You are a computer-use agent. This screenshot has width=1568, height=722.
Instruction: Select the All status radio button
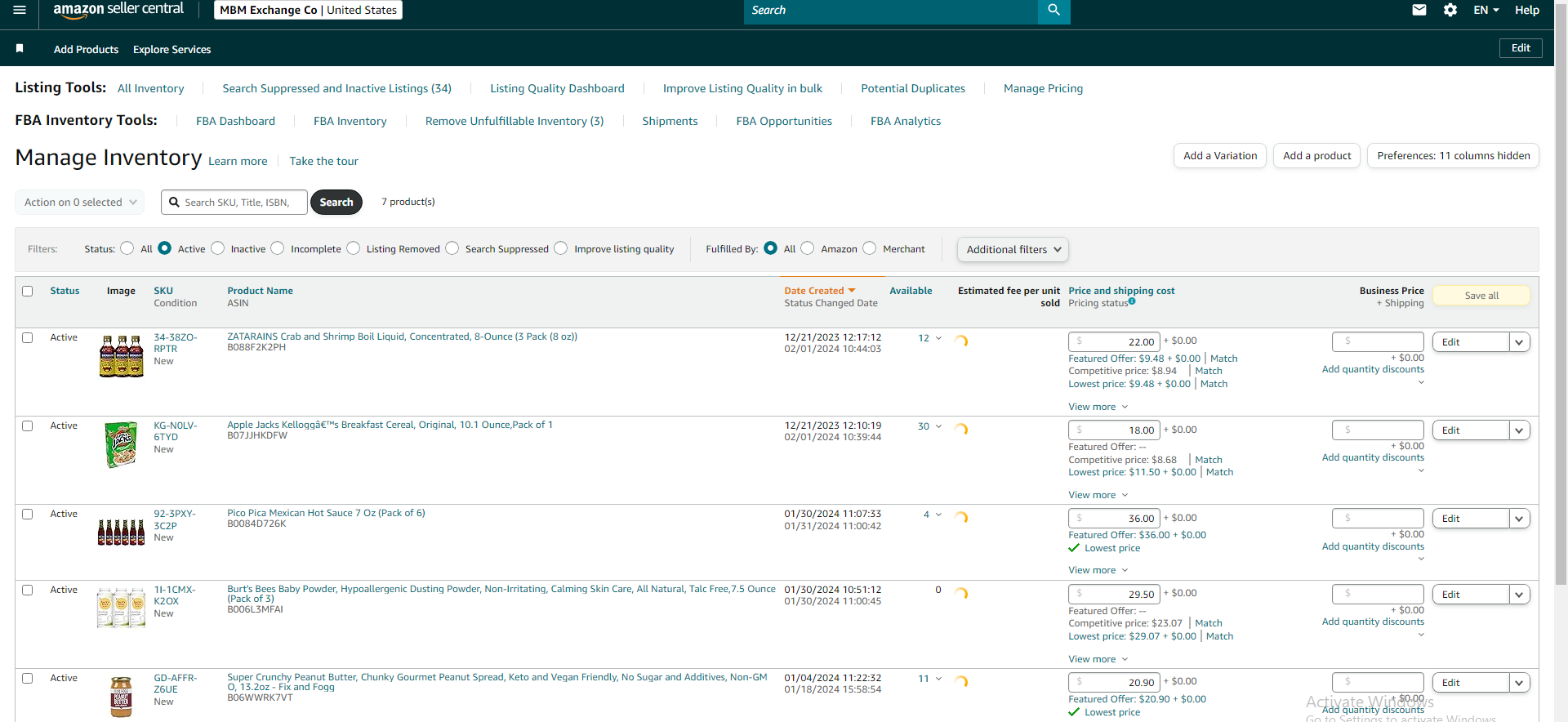tap(127, 248)
